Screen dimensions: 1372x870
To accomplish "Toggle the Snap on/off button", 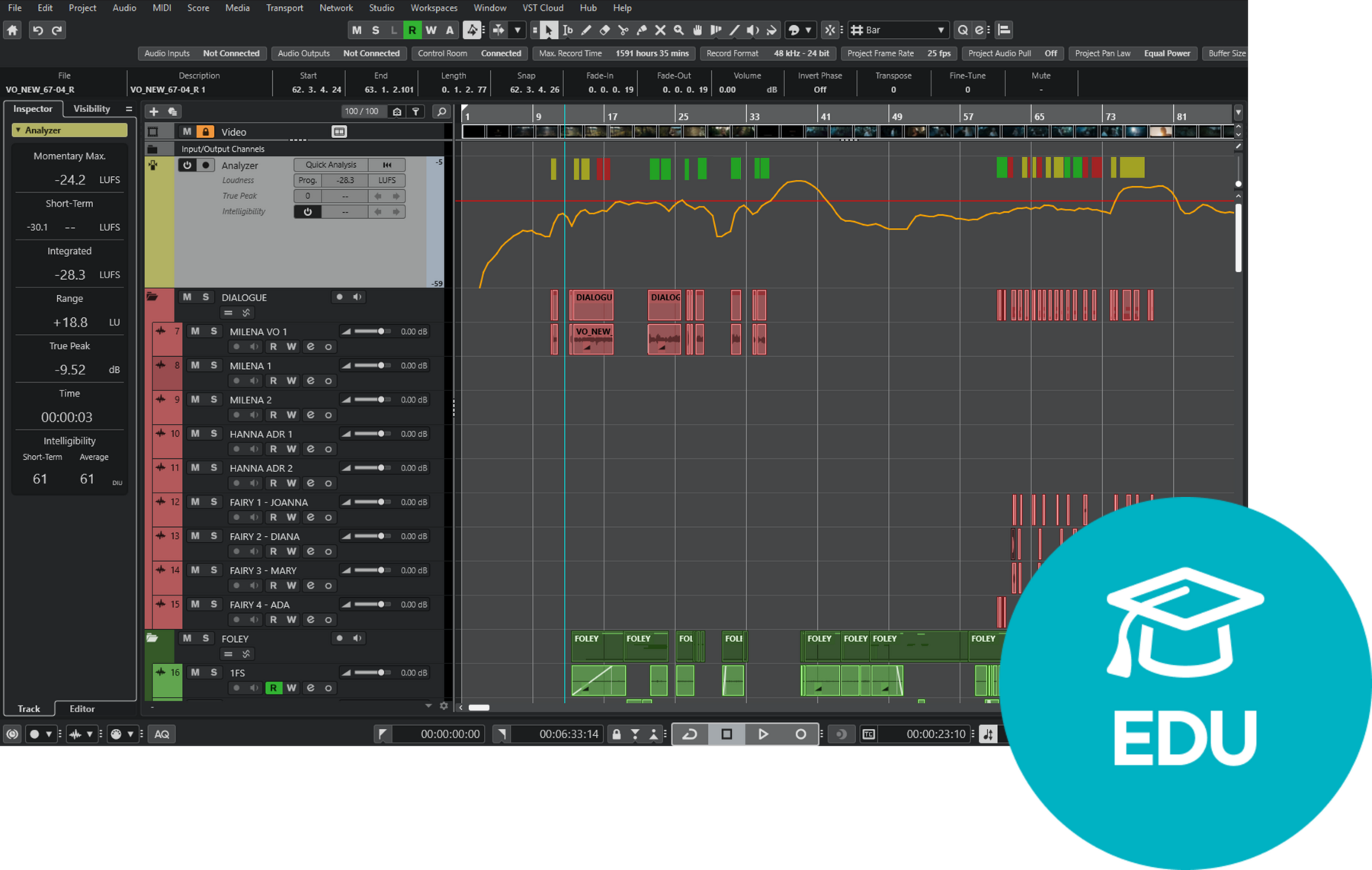I will [x=830, y=30].
